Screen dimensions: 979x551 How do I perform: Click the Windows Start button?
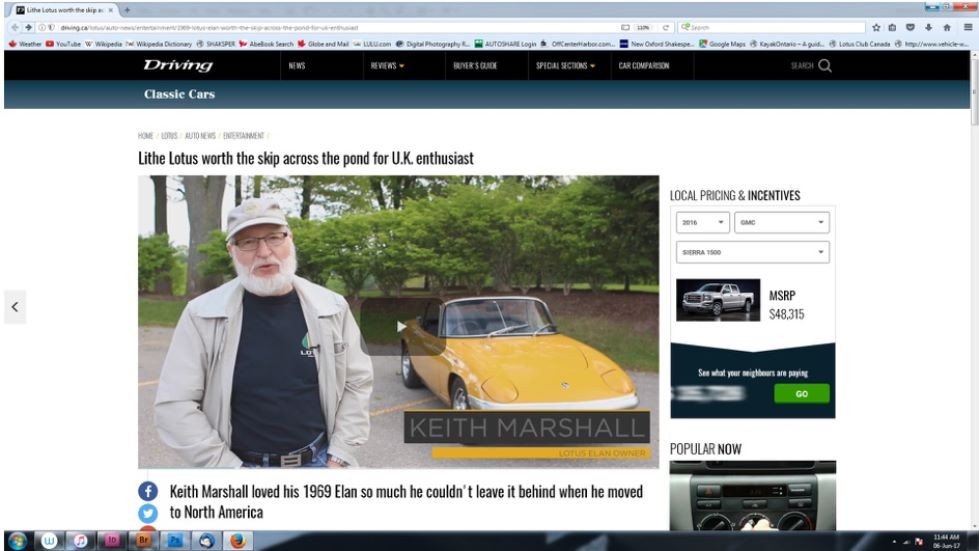[x=18, y=540]
